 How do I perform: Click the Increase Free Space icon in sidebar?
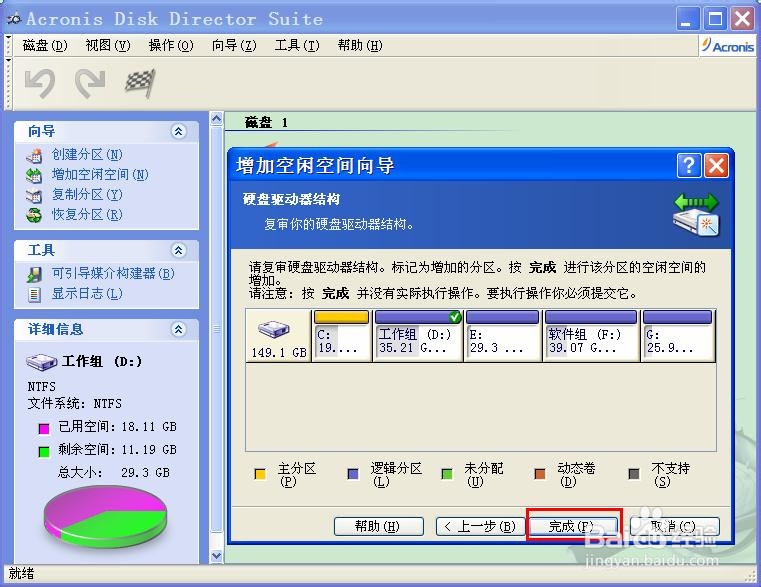[x=34, y=175]
